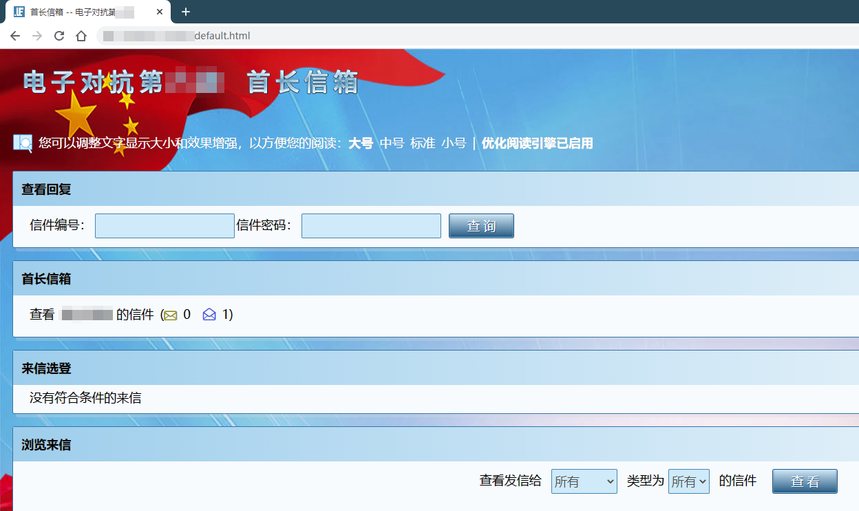Go to browser home page icon
859x511 pixels.
pyautogui.click(x=81, y=36)
